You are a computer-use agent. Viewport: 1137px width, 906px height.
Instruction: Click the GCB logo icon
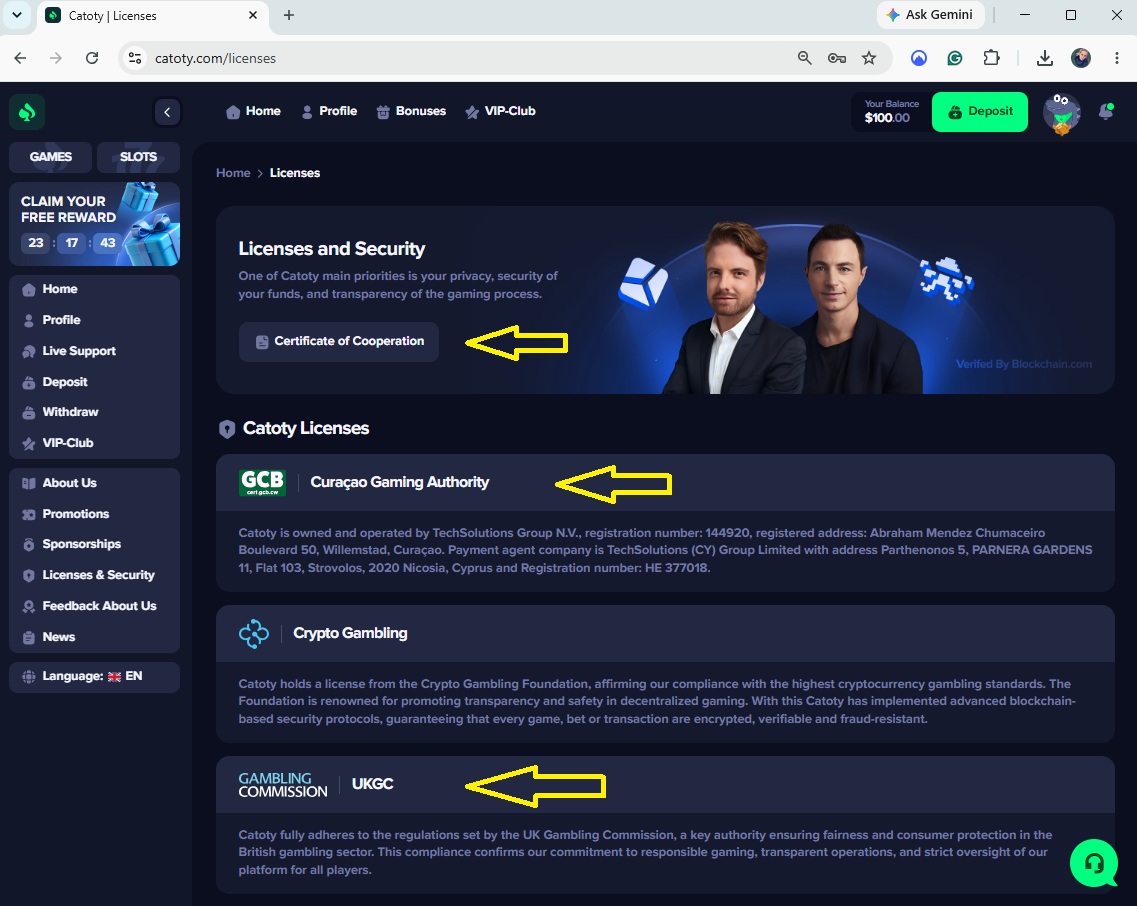click(262, 482)
